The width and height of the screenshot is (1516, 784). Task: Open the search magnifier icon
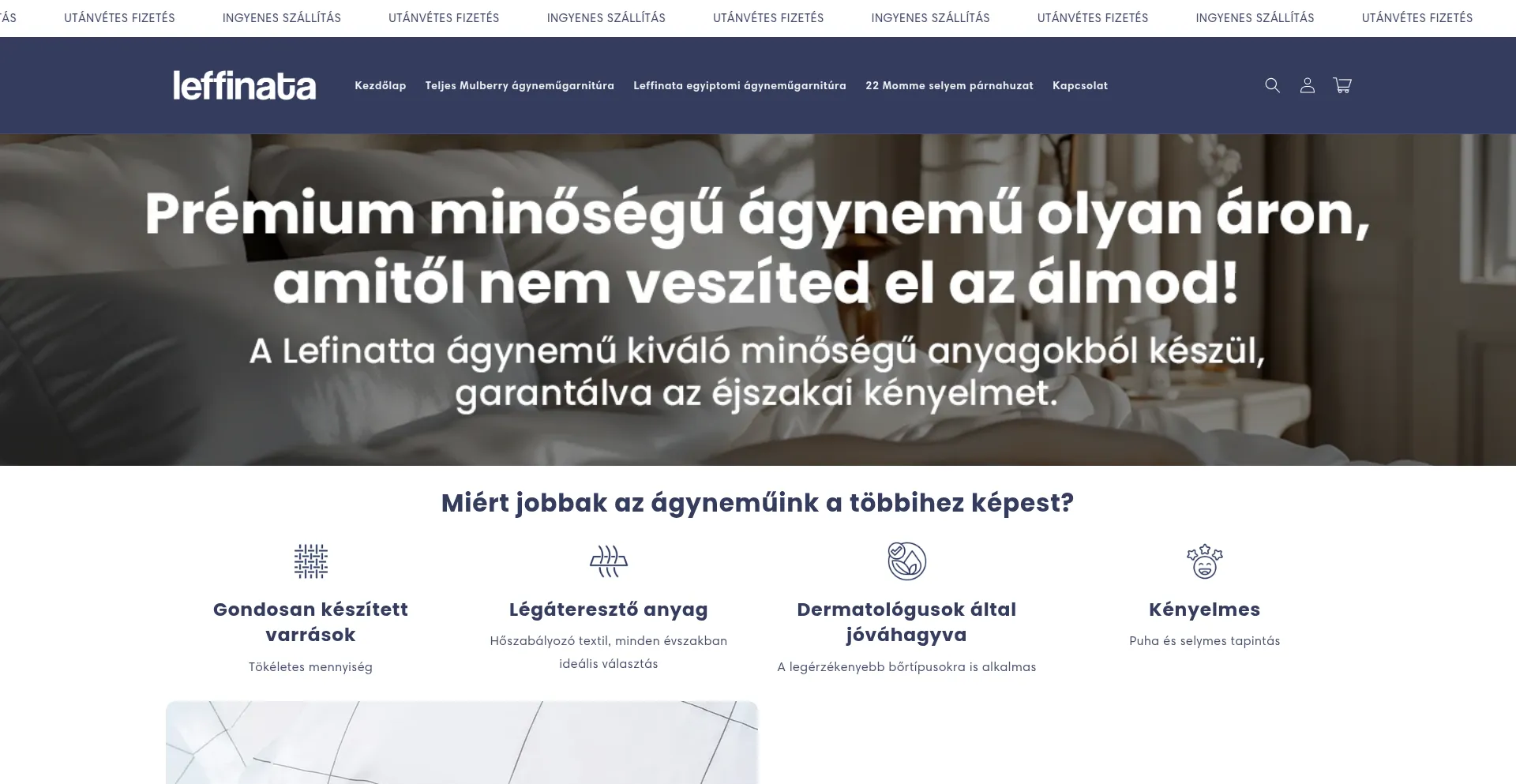pyautogui.click(x=1272, y=85)
